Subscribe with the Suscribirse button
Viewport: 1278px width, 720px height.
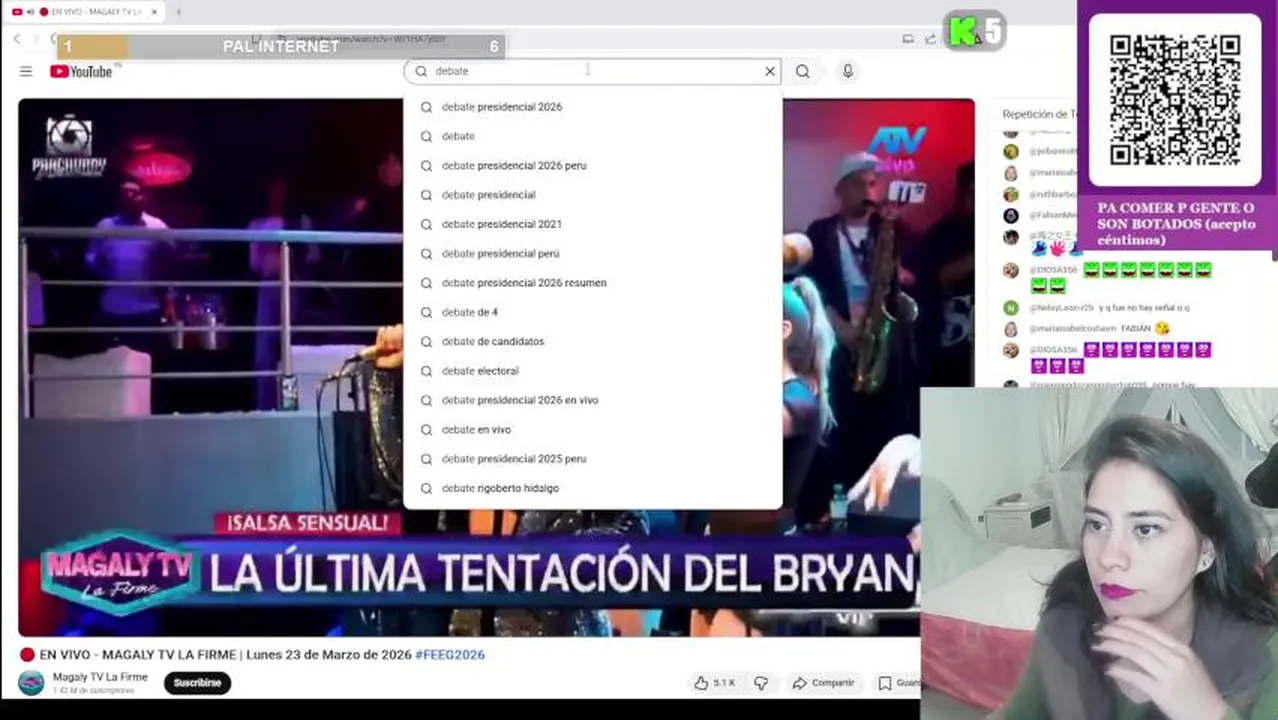197,683
